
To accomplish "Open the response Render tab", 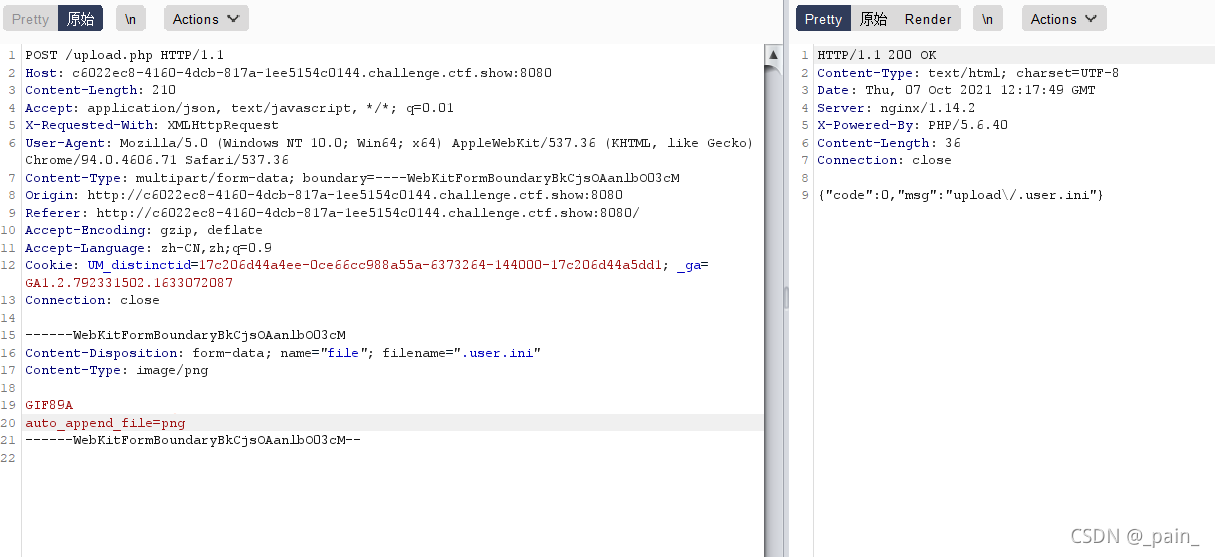I will click(x=928, y=19).
